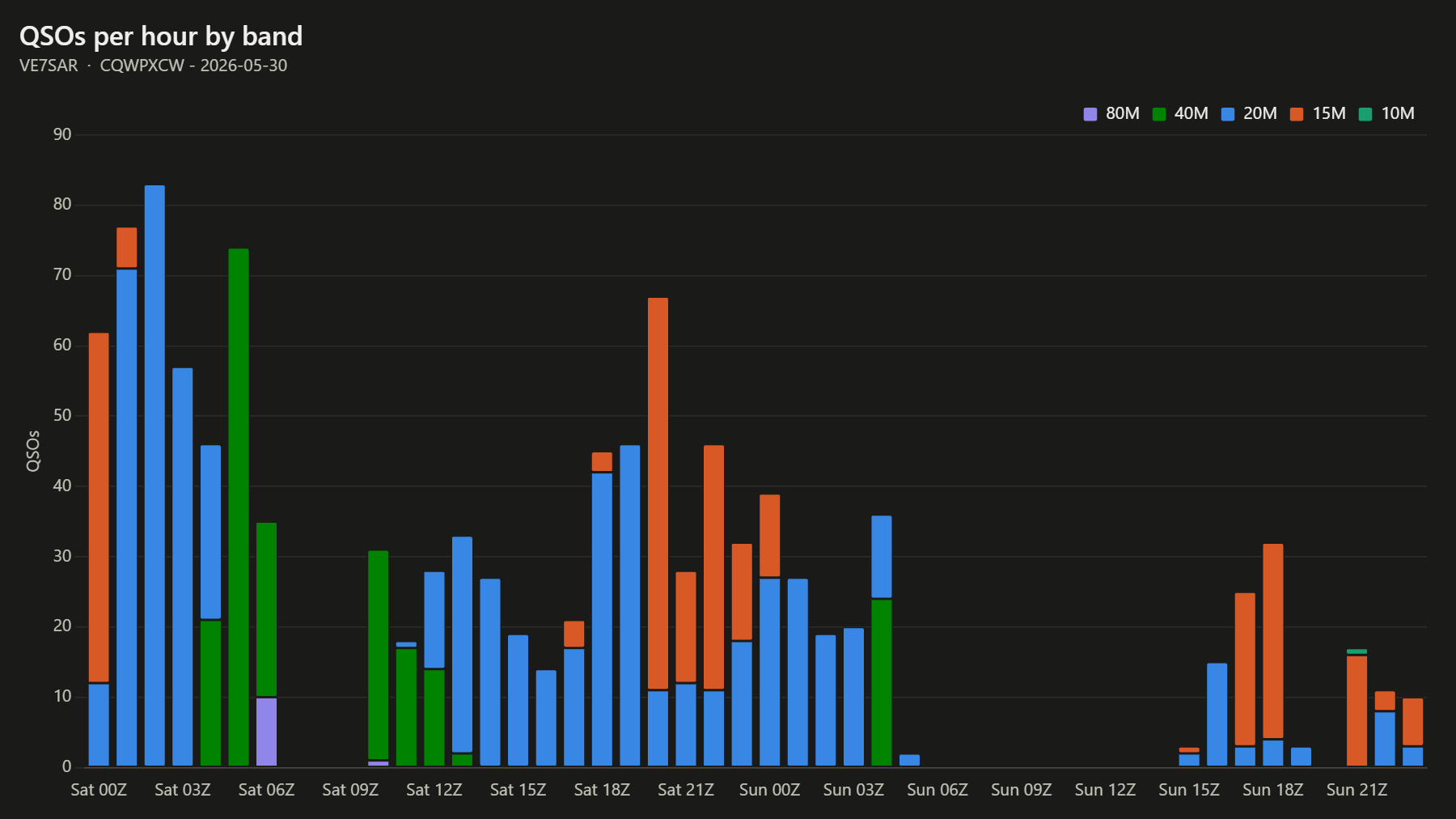Image resolution: width=1456 pixels, height=819 pixels.
Task: Click the tallest orange 15M segment near Sat 20Z
Action: click(x=658, y=494)
